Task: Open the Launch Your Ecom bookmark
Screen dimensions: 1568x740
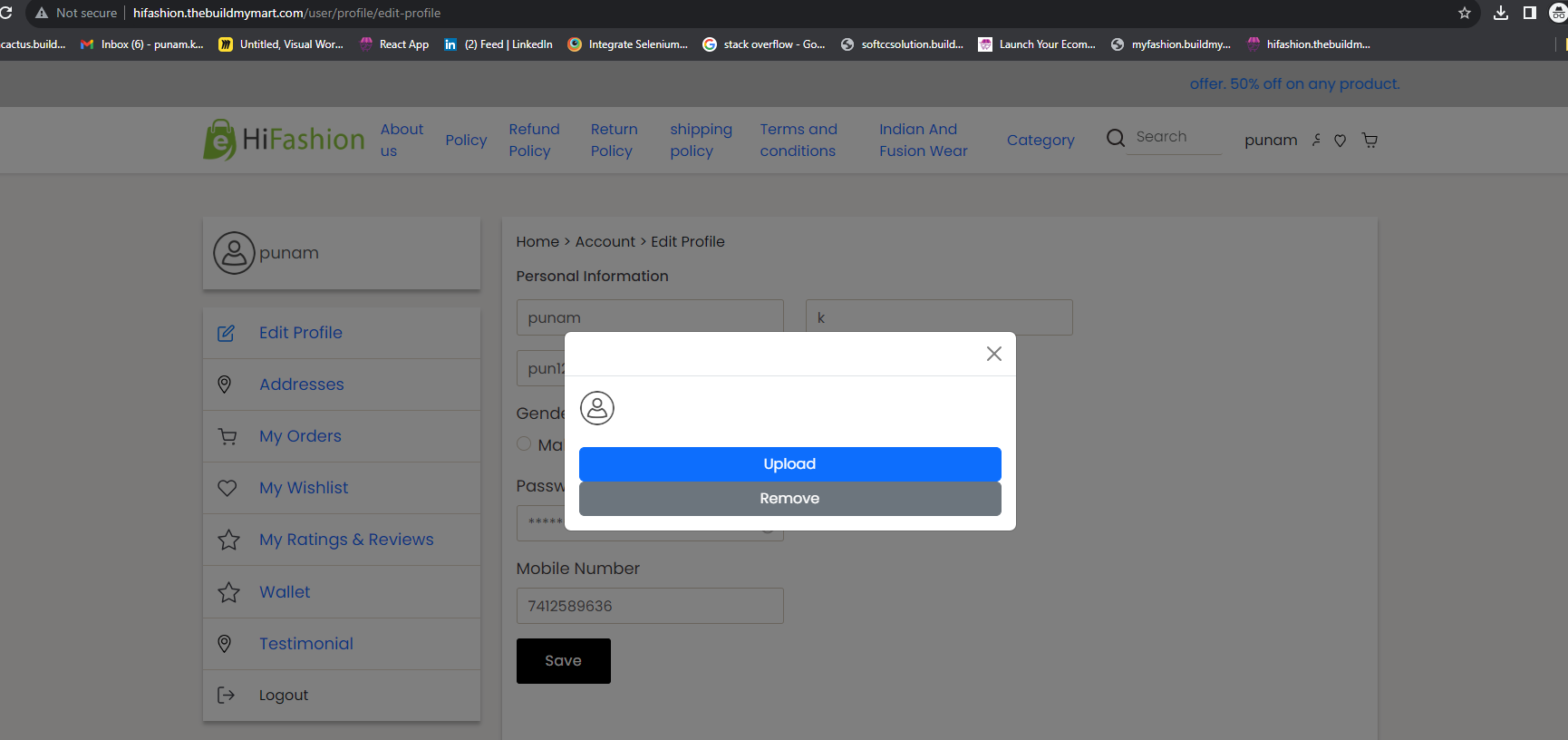Action: point(1037,44)
